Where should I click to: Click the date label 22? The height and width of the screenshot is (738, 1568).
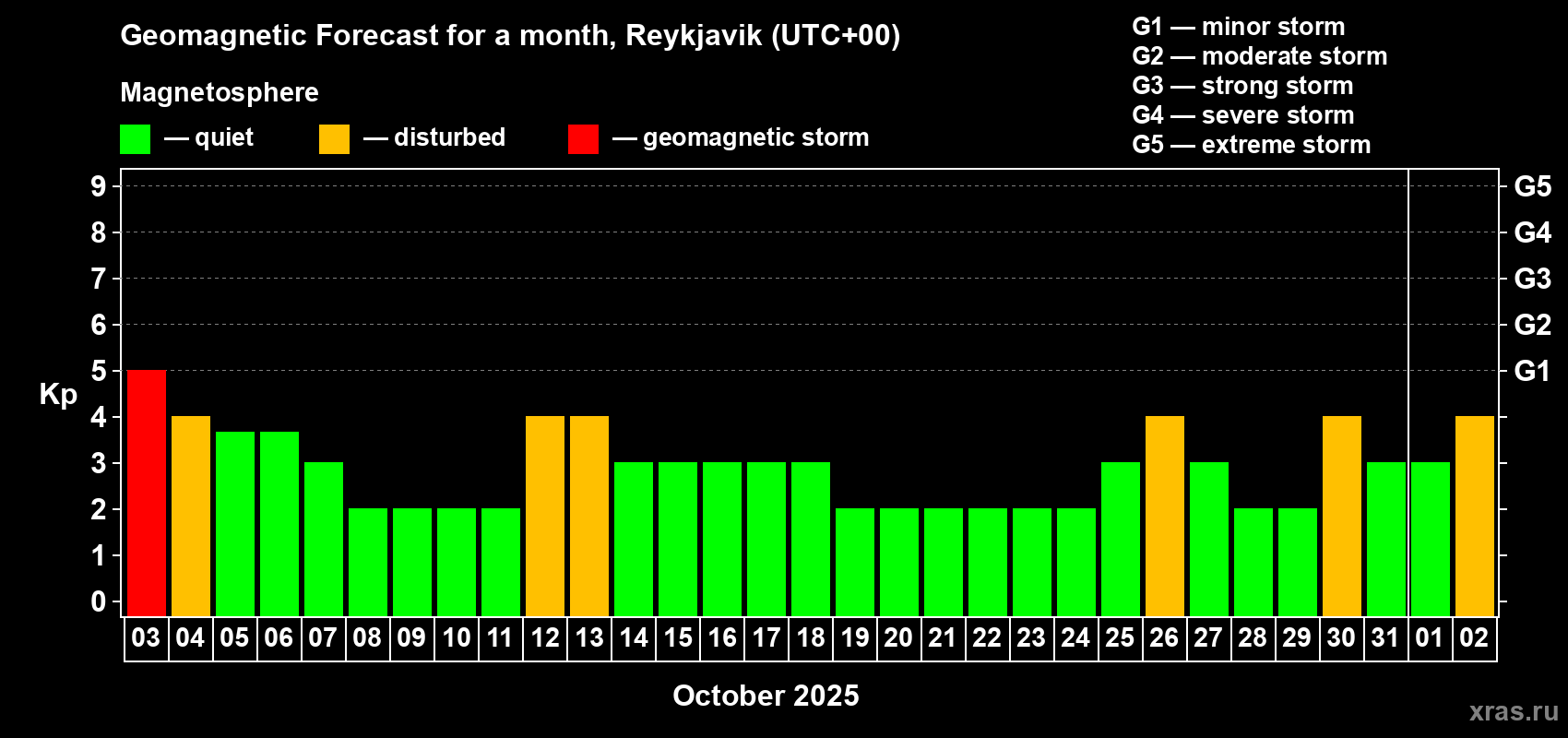coord(987,638)
